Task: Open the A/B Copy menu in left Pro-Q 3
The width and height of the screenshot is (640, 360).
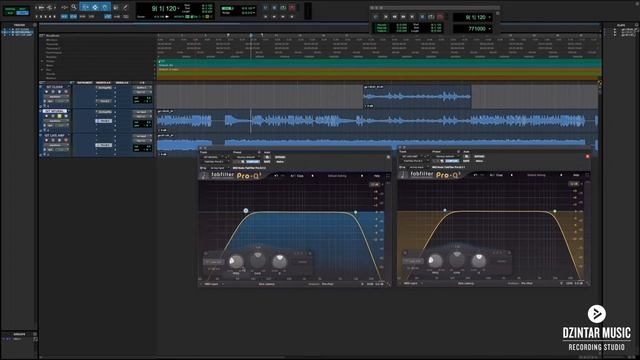Action: click(297, 176)
